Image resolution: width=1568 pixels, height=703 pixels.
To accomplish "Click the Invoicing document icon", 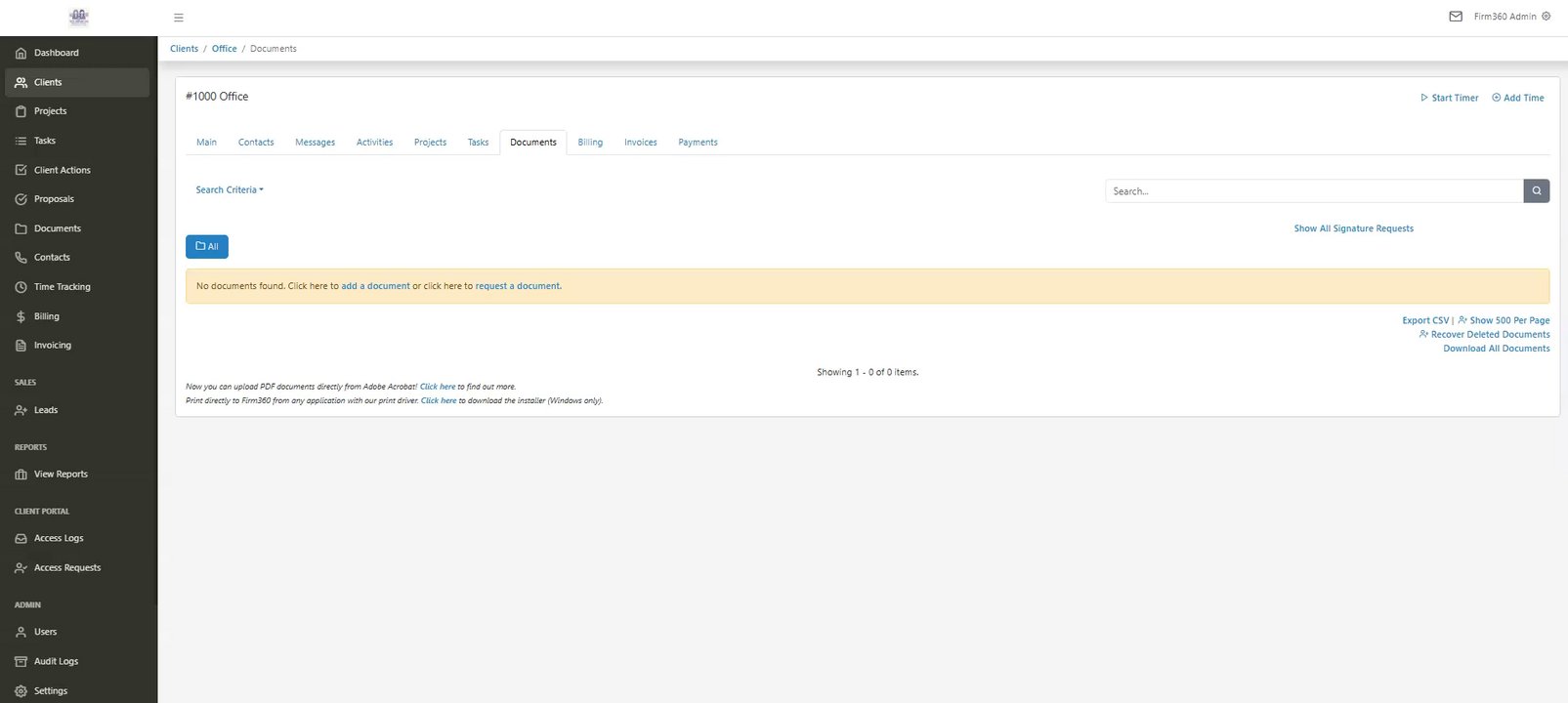I will [x=21, y=346].
